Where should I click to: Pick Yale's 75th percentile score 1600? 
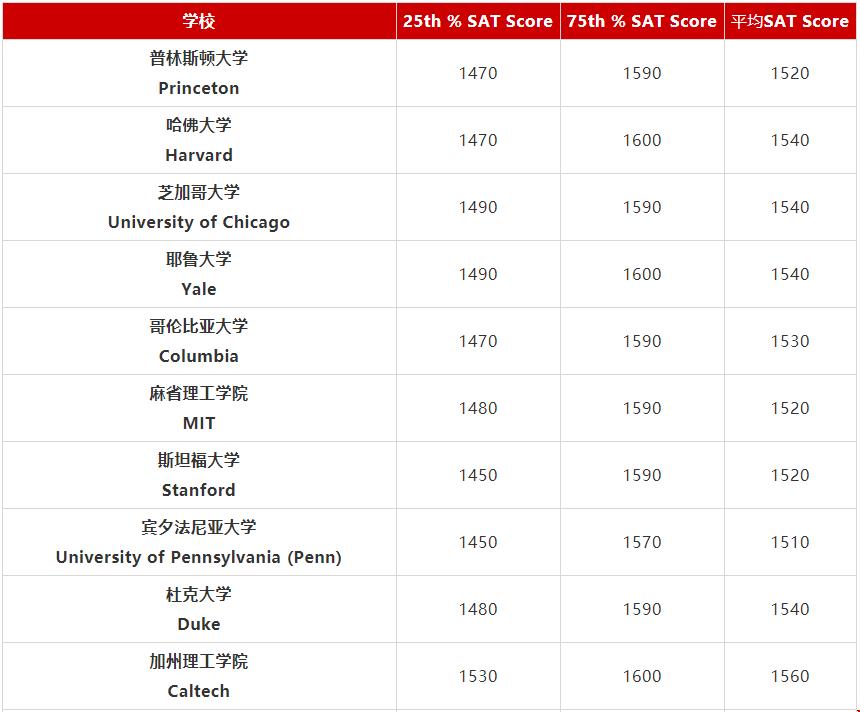[642, 274]
